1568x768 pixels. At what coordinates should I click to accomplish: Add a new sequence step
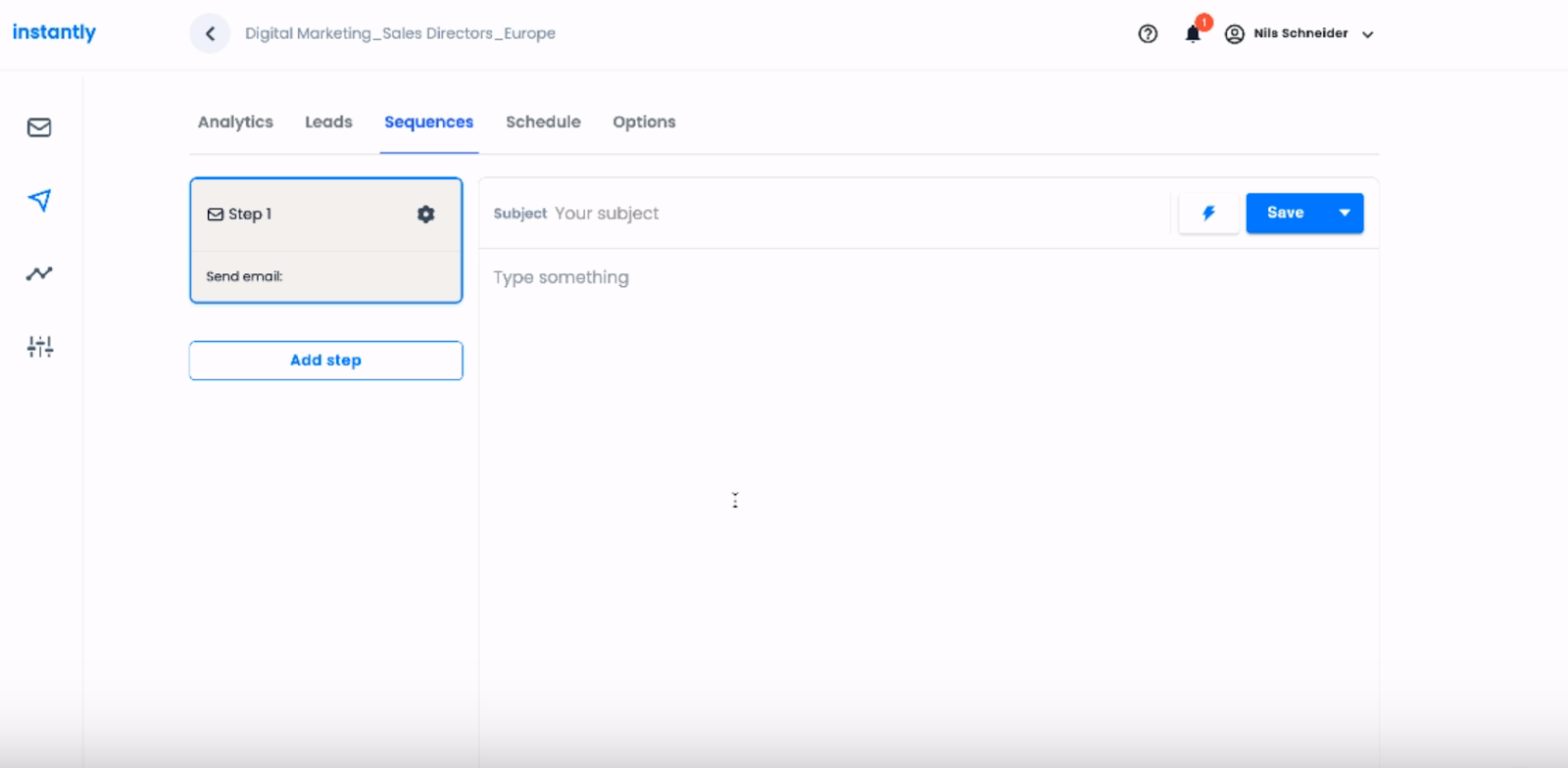tap(326, 360)
